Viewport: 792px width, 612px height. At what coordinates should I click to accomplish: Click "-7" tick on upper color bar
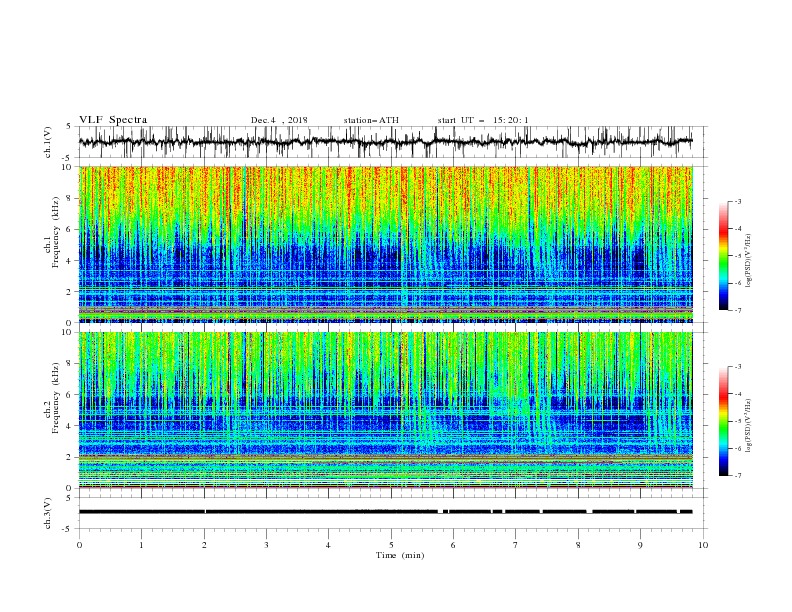coord(738,310)
